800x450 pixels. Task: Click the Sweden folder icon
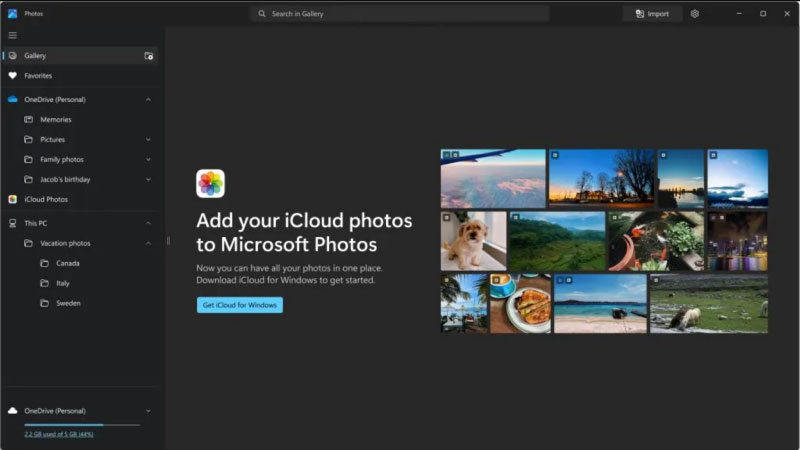point(44,303)
